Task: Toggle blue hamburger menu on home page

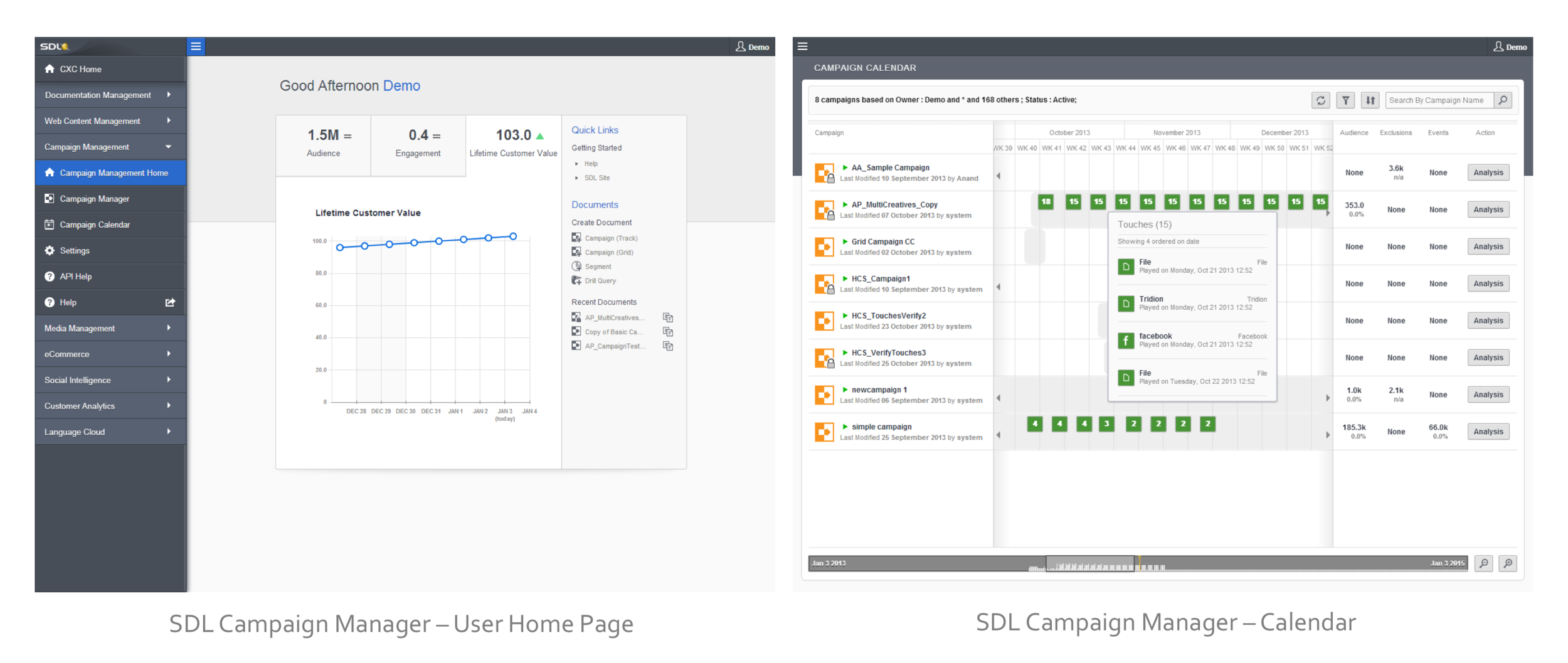Action: point(196,46)
